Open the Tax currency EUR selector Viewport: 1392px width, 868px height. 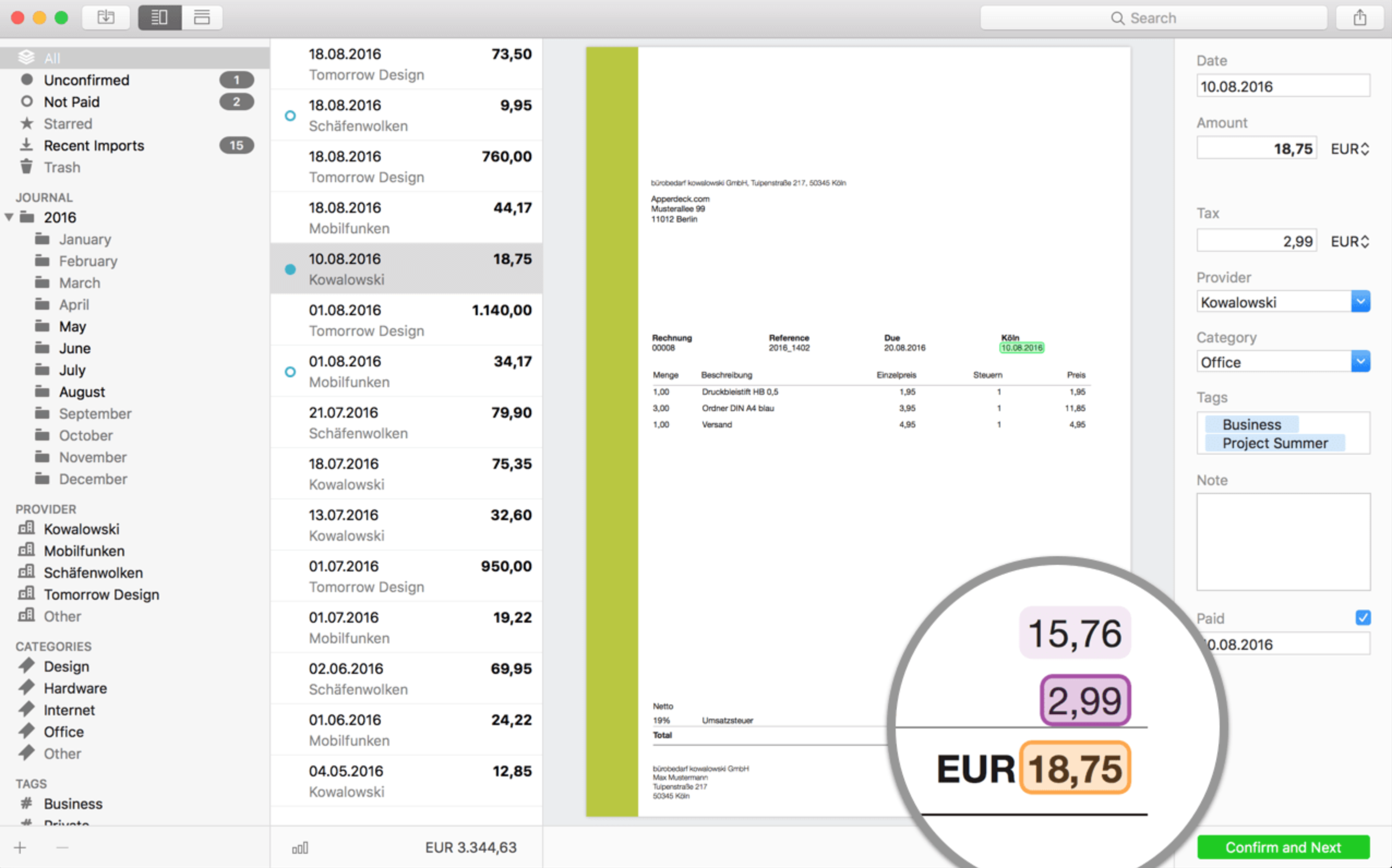coord(1350,241)
